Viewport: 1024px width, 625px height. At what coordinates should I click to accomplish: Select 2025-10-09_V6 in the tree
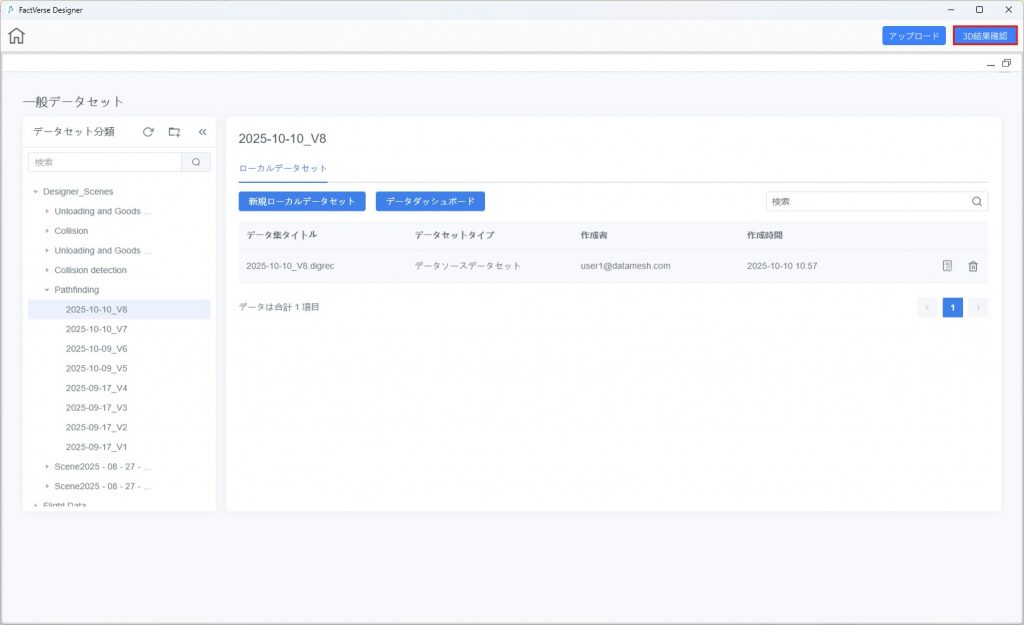(x=96, y=349)
